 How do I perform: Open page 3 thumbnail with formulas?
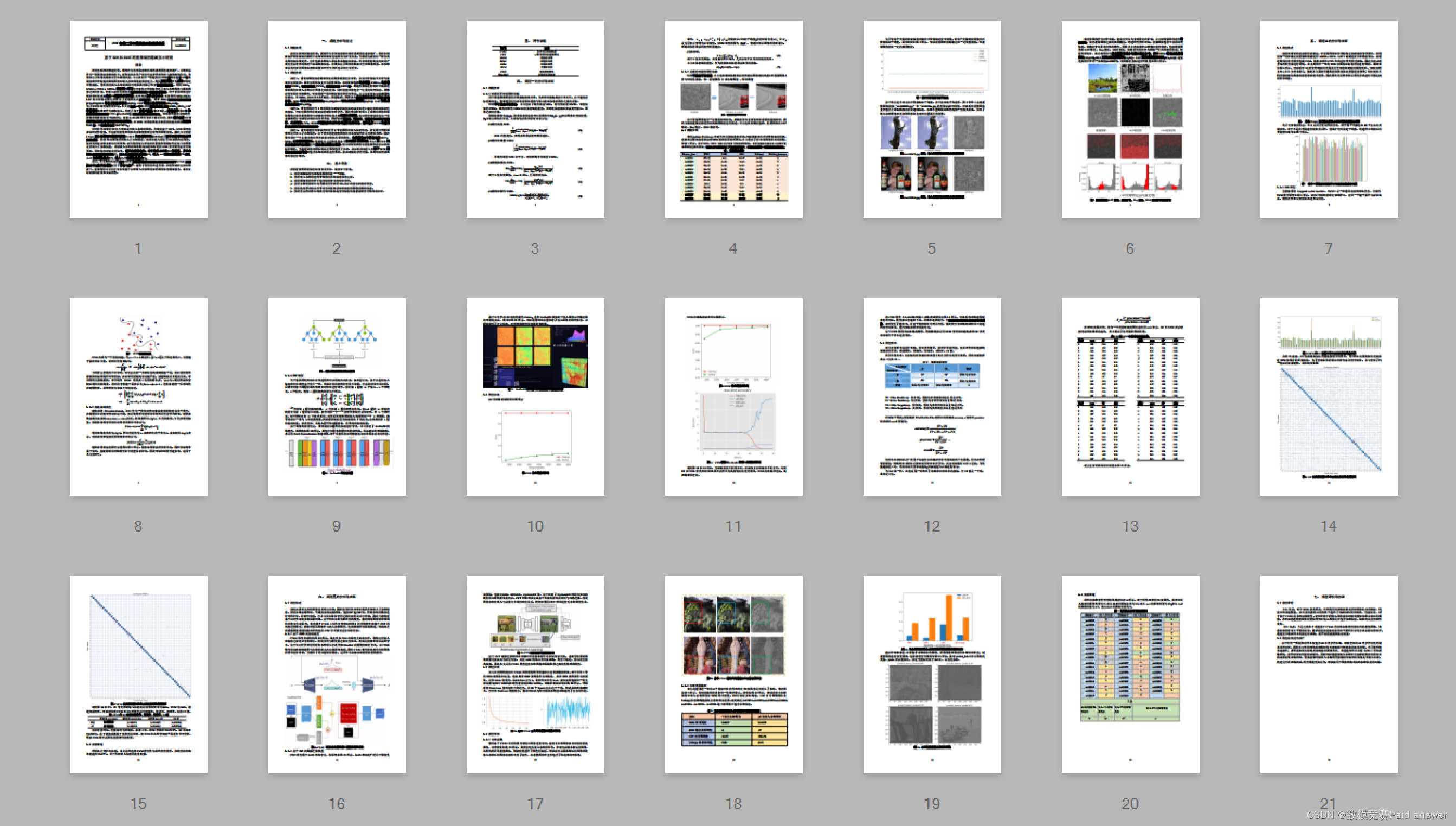coord(535,119)
